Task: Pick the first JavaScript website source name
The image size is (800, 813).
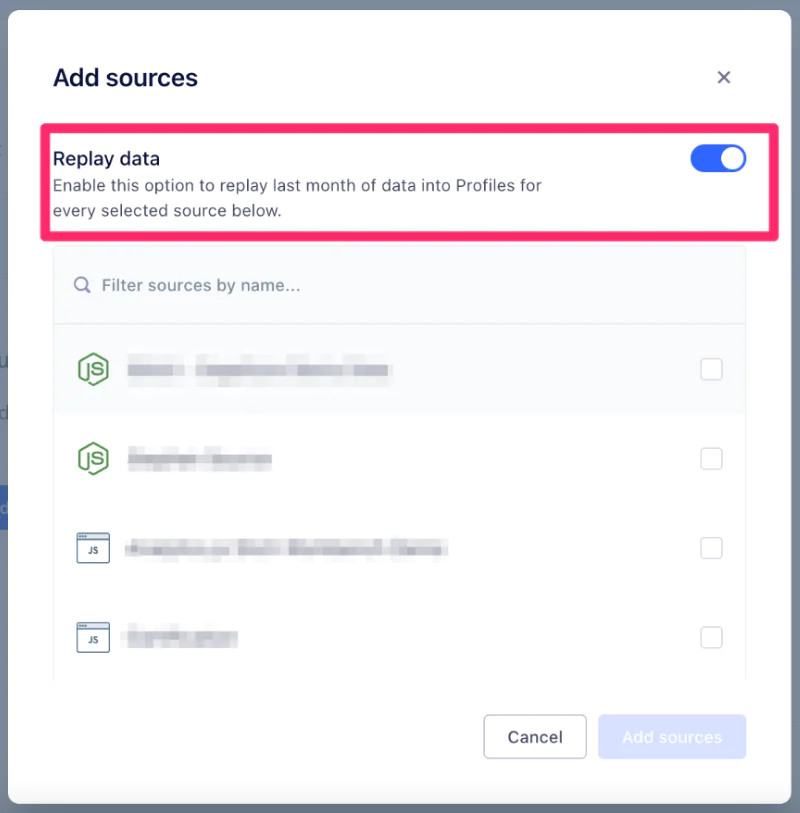Action: [286, 548]
